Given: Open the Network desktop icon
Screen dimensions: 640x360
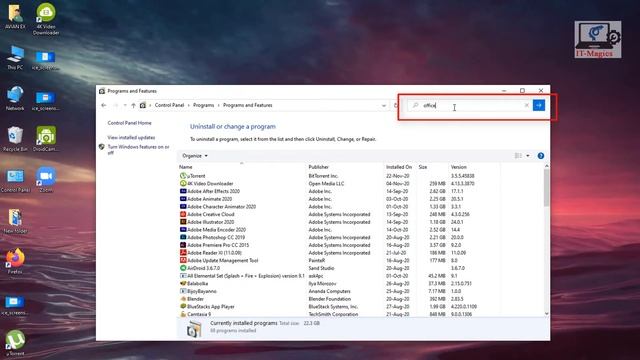Looking at the screenshot, I should 15,98.
